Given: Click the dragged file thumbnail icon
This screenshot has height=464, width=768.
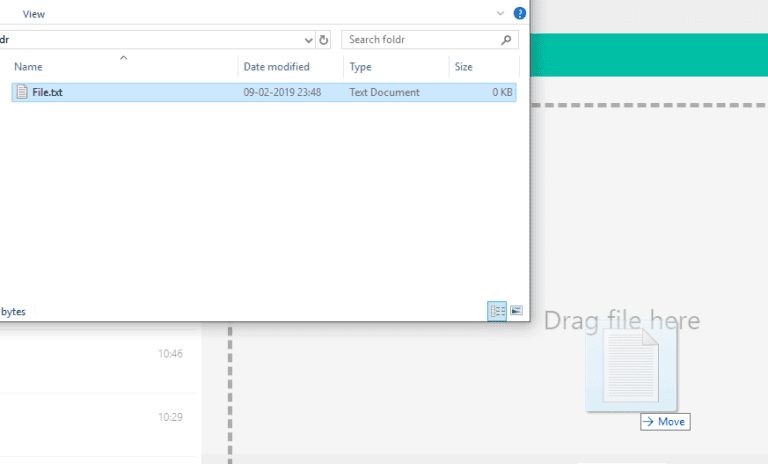Looking at the screenshot, I should pos(631,368).
